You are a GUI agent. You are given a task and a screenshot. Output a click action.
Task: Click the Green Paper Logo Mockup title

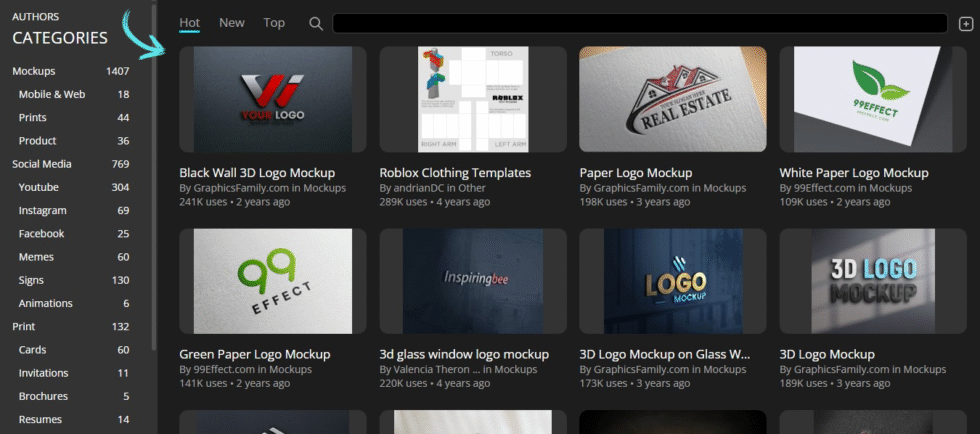(254, 354)
